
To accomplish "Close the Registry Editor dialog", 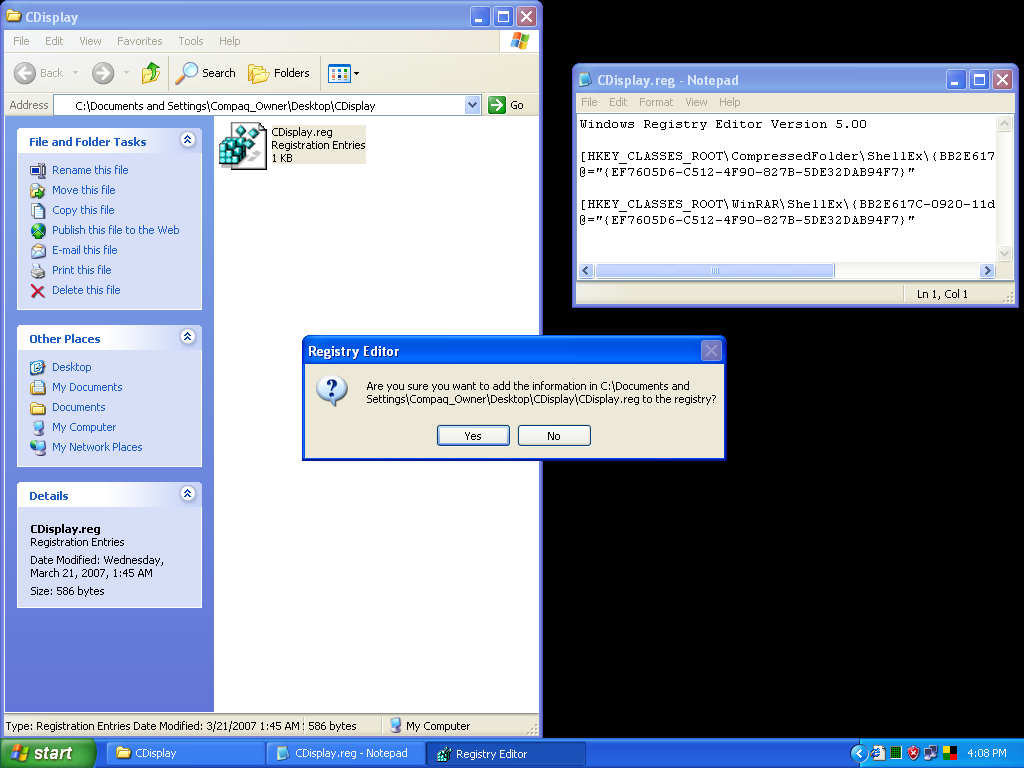I will point(711,351).
